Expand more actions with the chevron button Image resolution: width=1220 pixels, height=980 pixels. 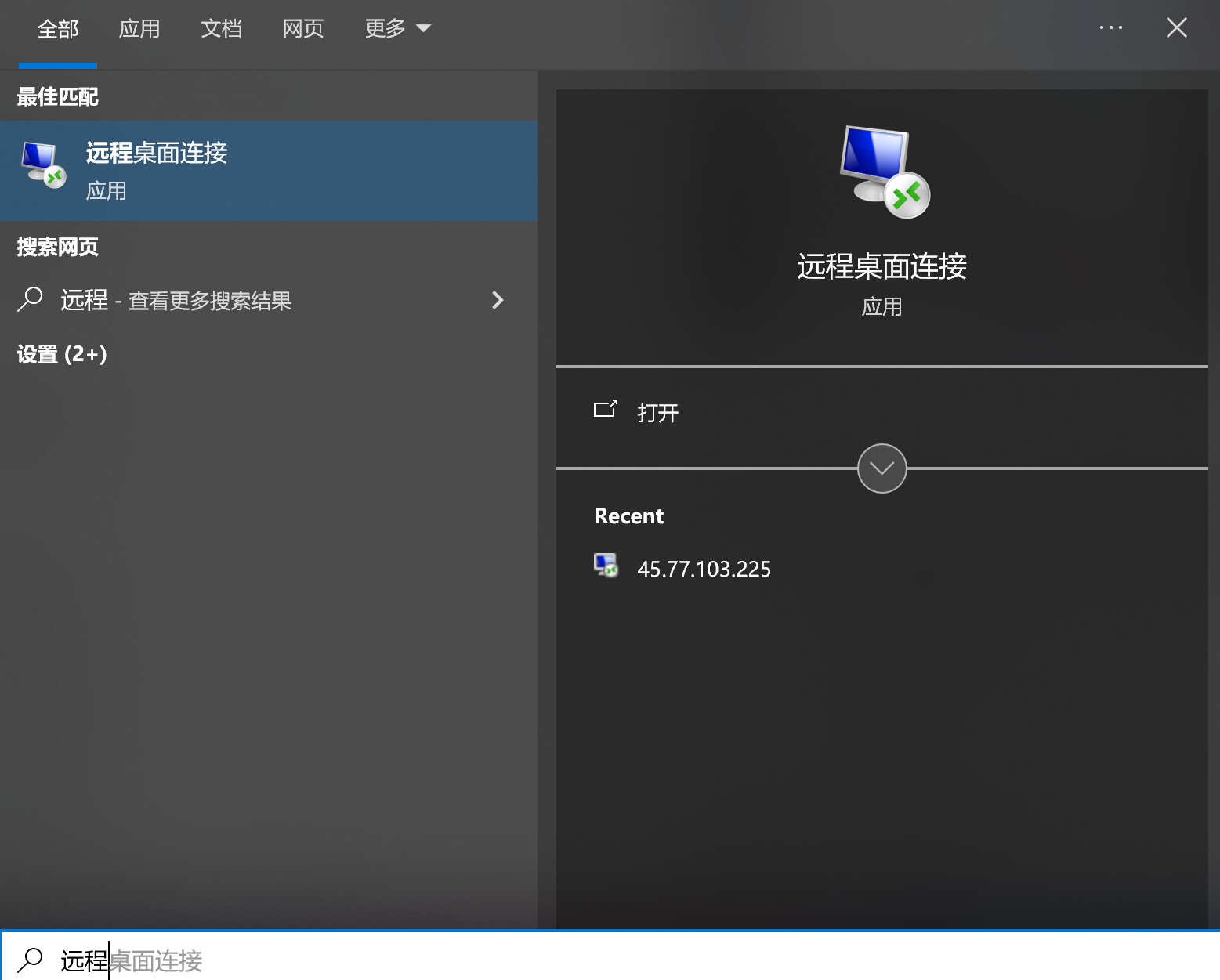pyautogui.click(x=882, y=468)
